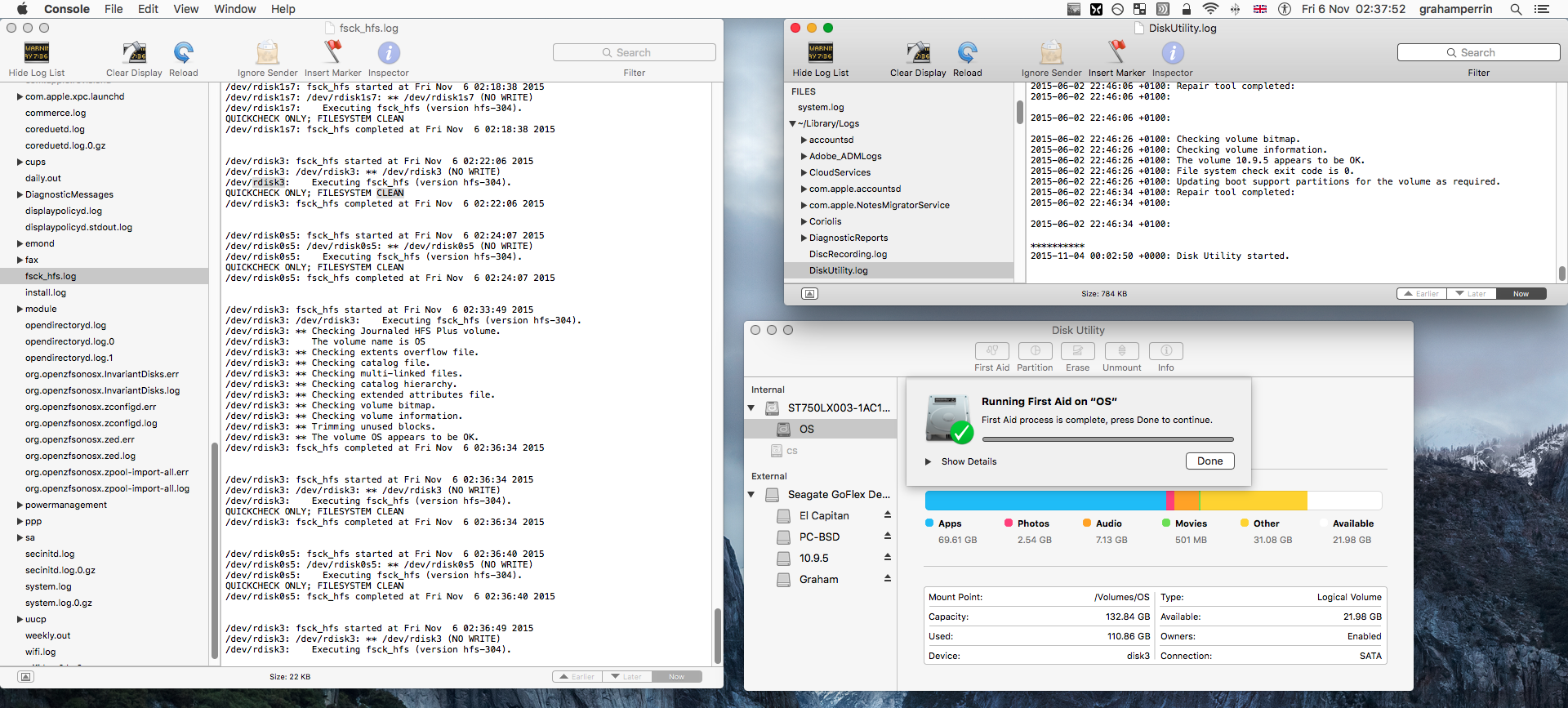The width and height of the screenshot is (1568, 708).
Task: Open Inspector in DiskUtility.log window
Action: tap(1172, 59)
